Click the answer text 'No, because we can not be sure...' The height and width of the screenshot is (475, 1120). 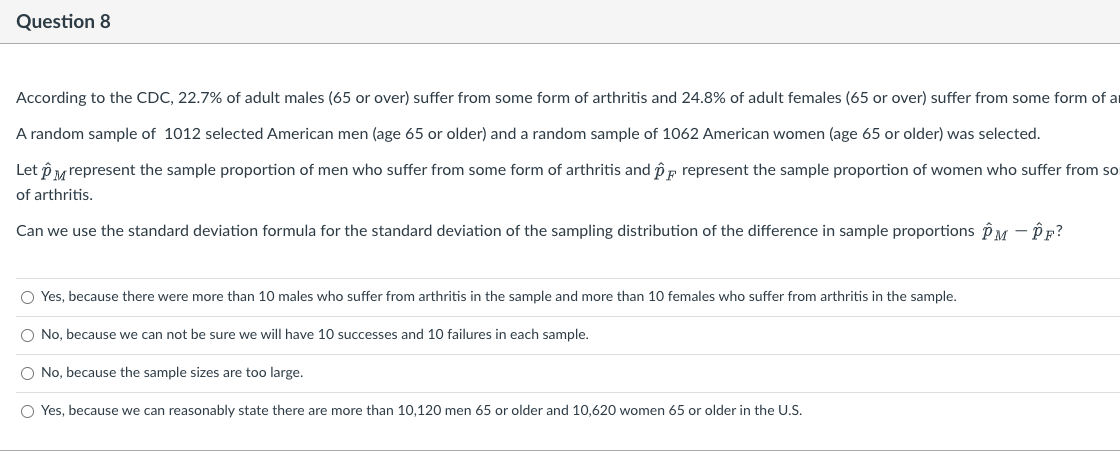coord(314,335)
